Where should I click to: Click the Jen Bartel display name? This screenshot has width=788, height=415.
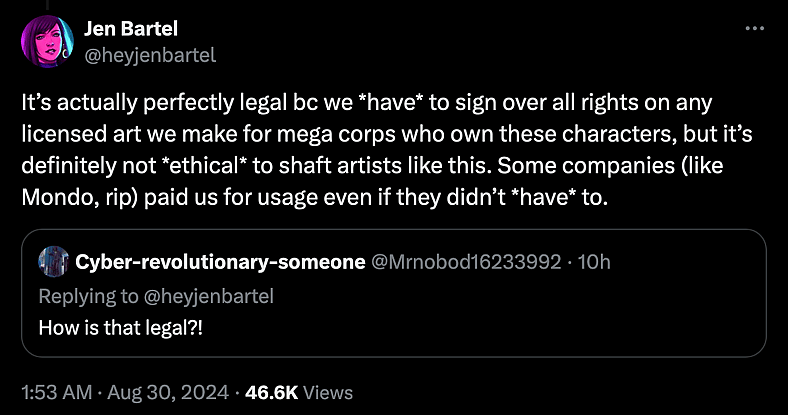point(131,29)
